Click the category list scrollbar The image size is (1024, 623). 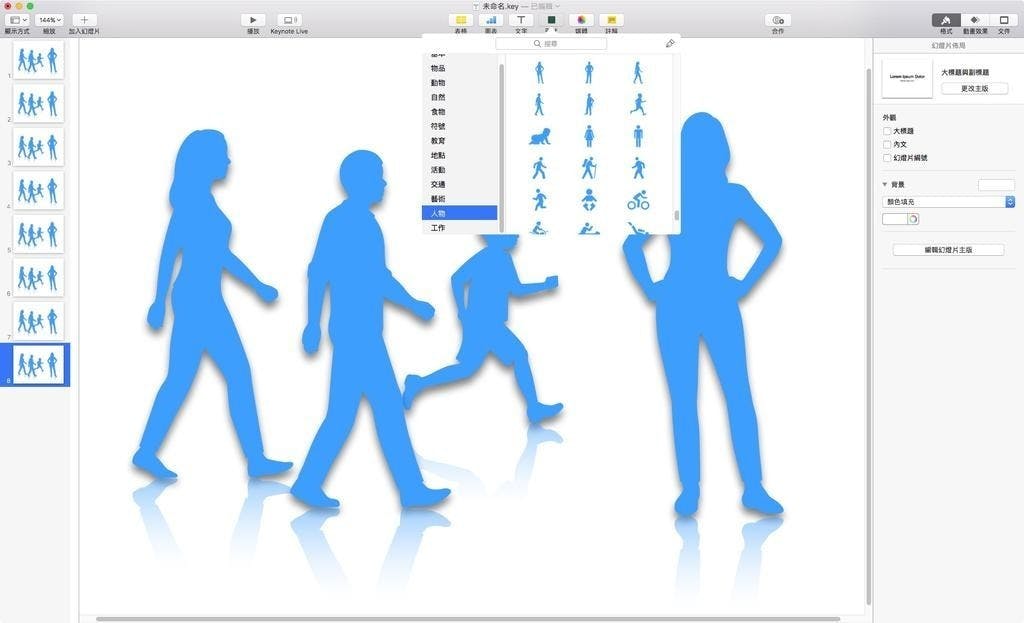pos(502,147)
